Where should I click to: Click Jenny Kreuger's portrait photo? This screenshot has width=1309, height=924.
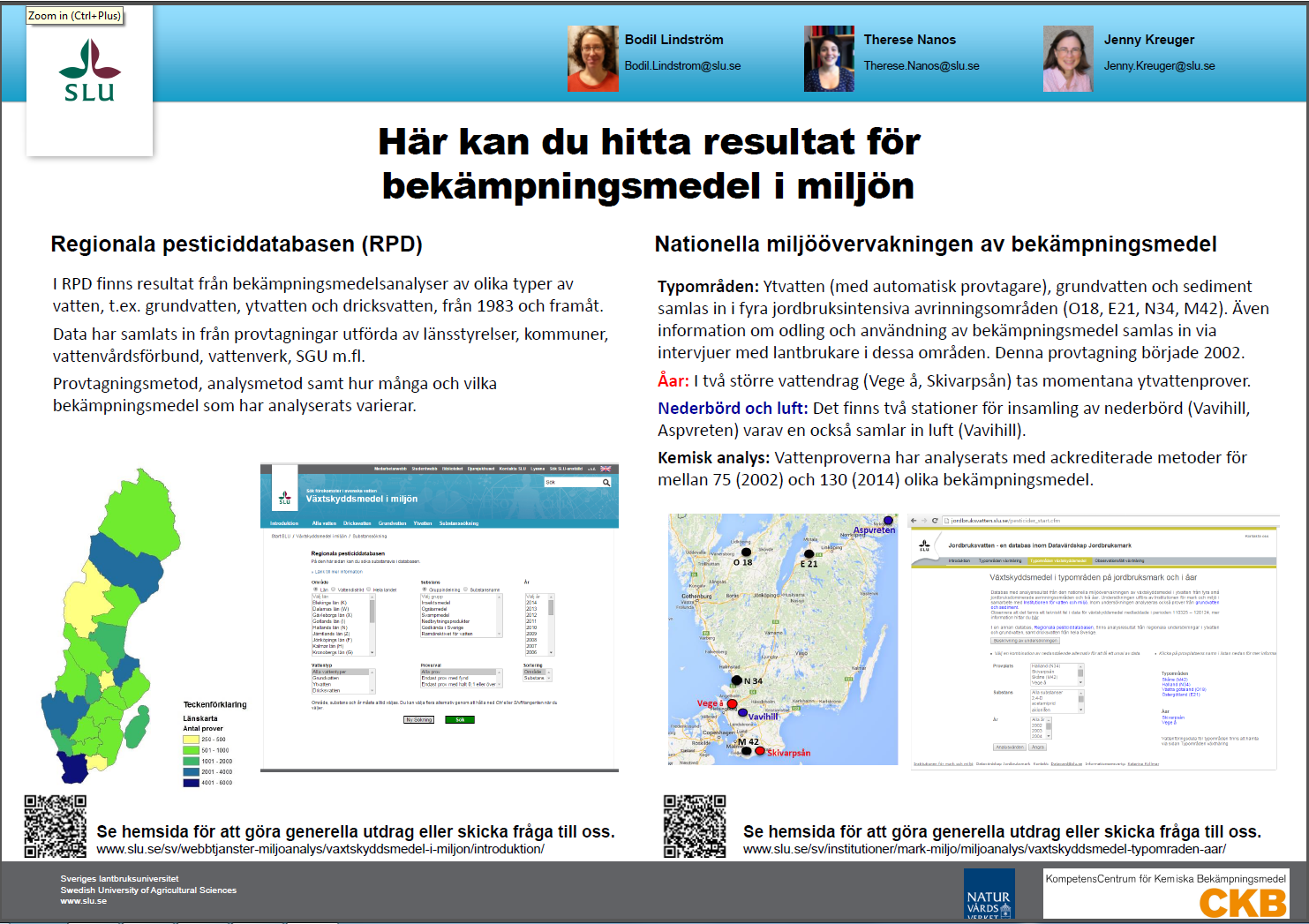[x=1068, y=58]
